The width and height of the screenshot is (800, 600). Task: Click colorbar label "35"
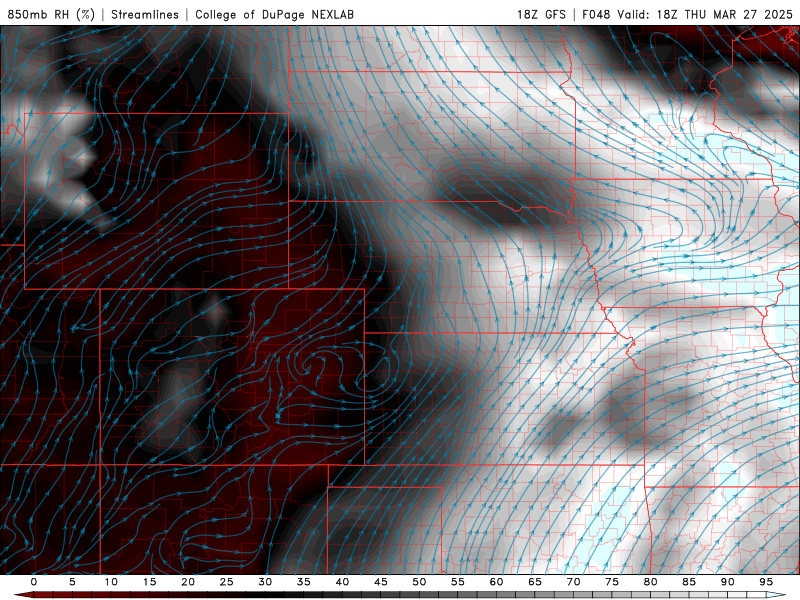point(304,582)
